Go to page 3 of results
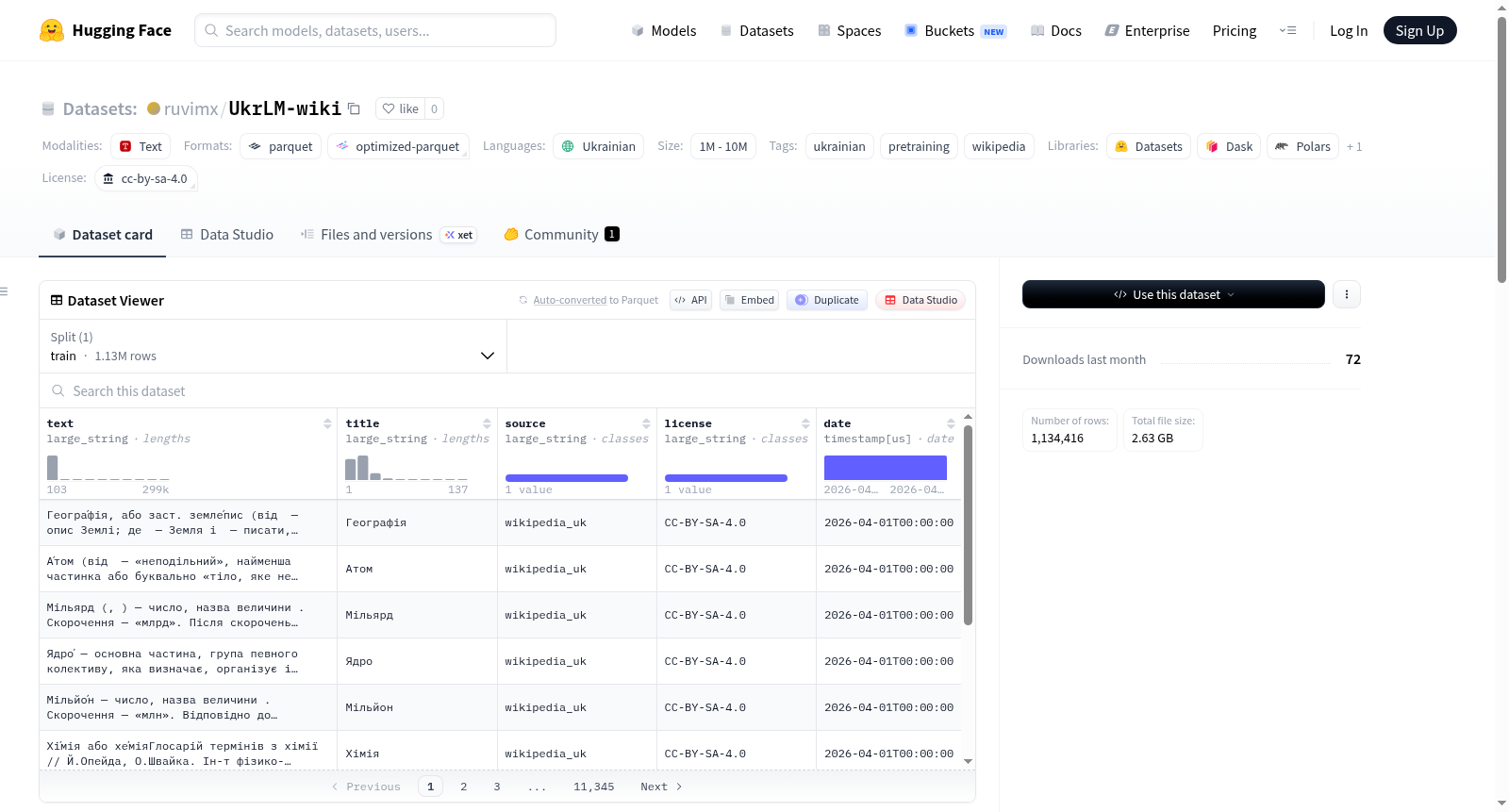Screen dimensions: 1509x812 497,787
